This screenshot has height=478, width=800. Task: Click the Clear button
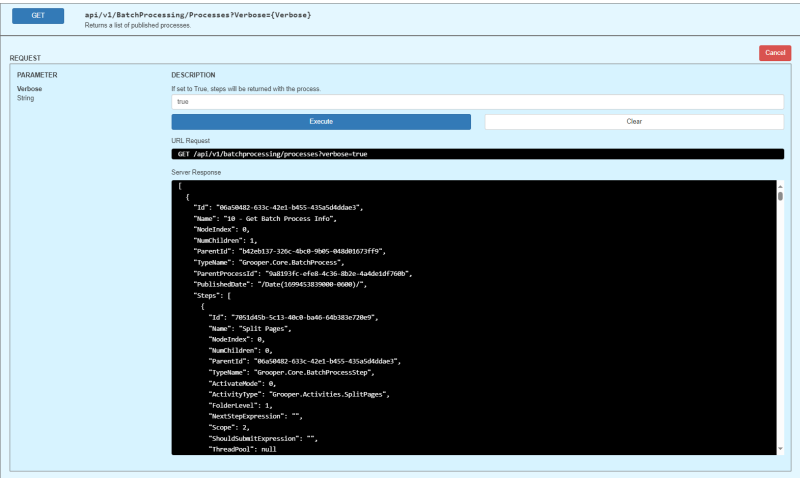coord(634,122)
